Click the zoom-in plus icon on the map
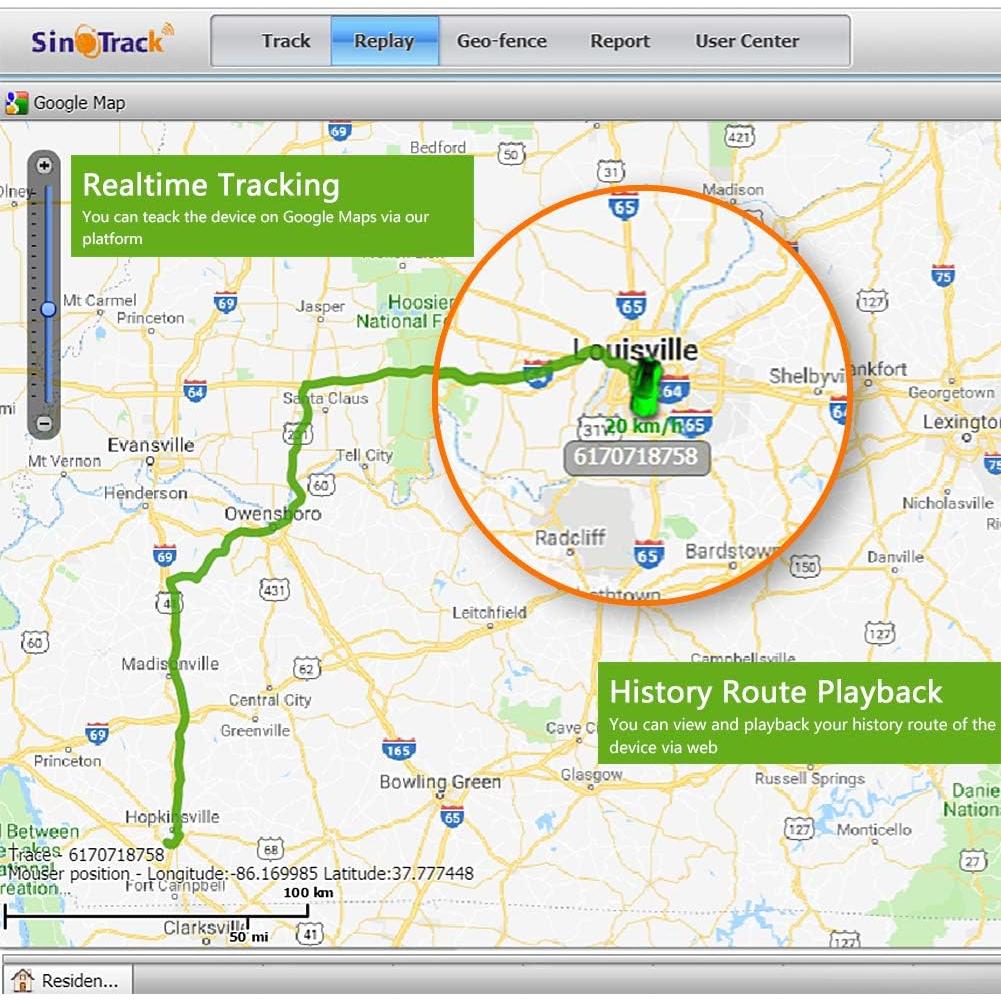This screenshot has width=1001, height=1001. pyautogui.click(x=43, y=165)
